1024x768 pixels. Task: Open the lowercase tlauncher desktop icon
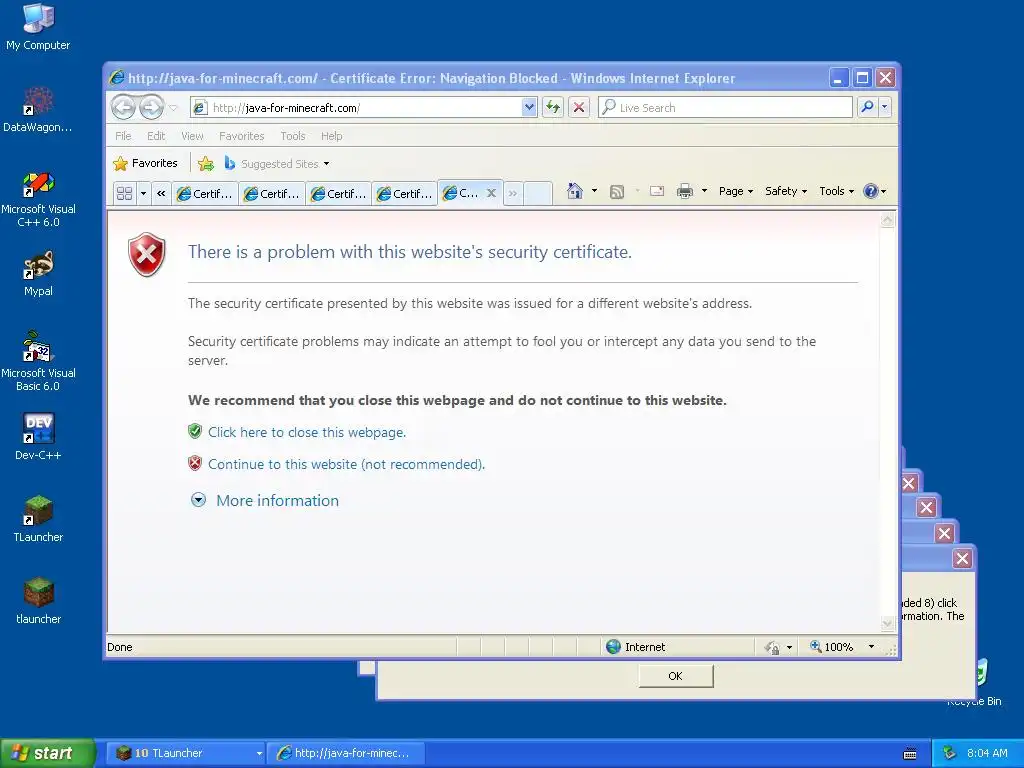click(x=38, y=601)
